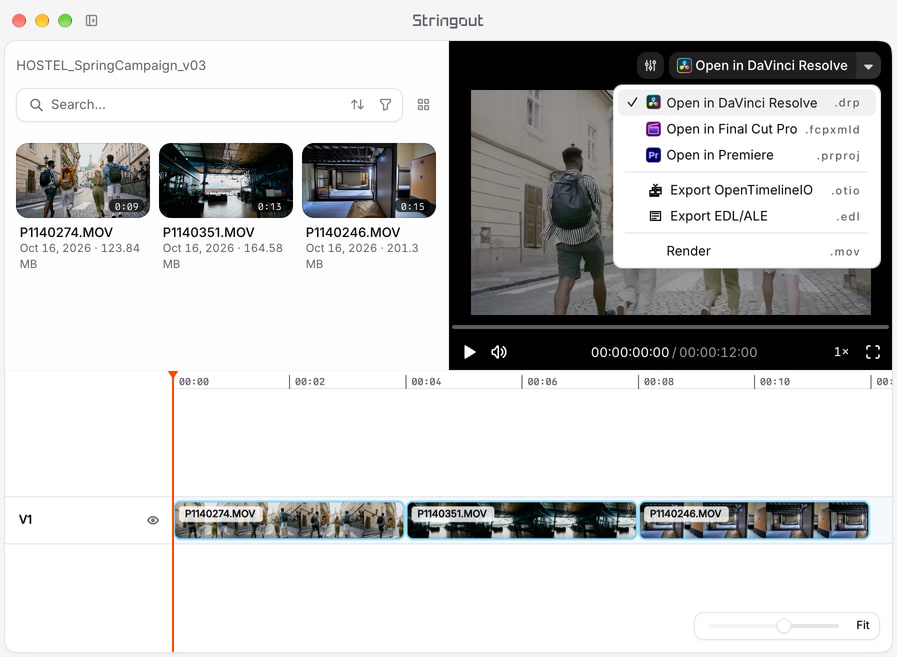Enter fullscreen preview

coord(872,352)
